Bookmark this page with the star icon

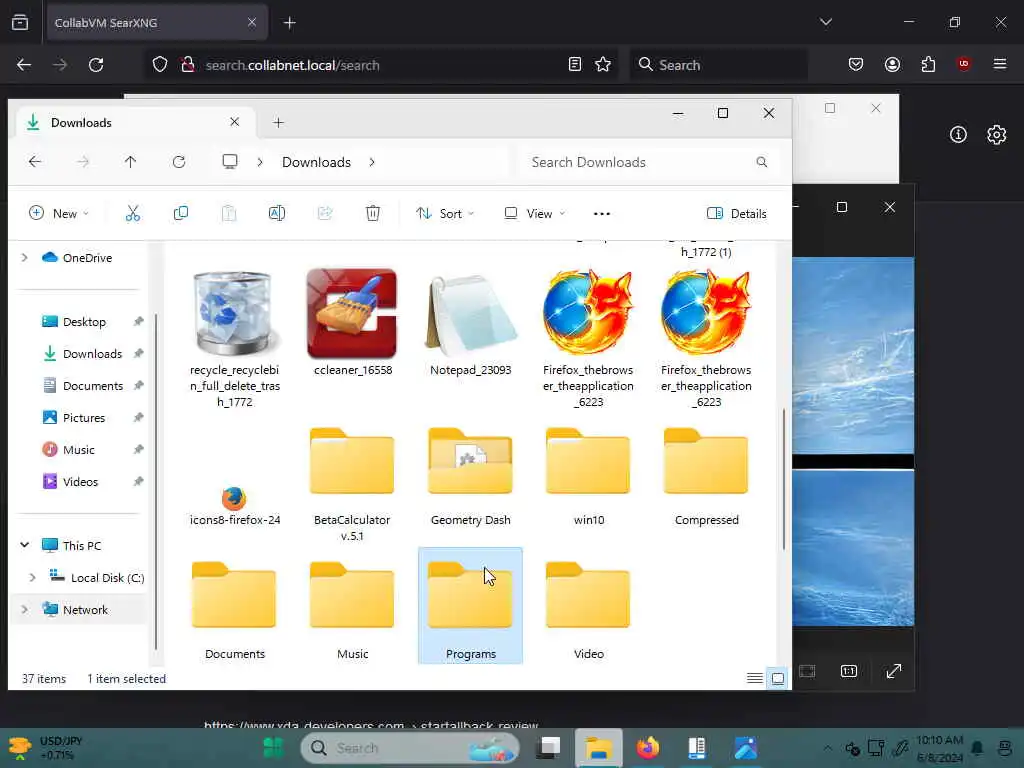(x=603, y=65)
